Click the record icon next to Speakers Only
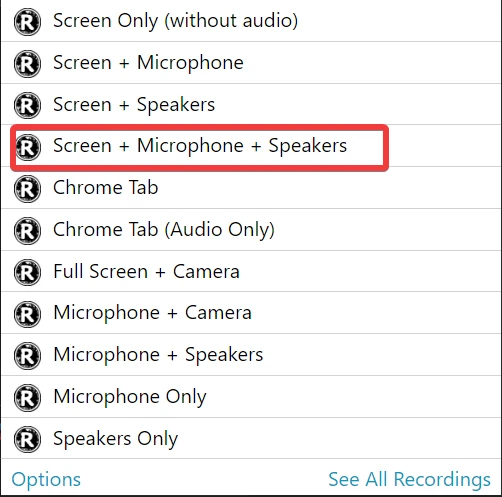The image size is (502, 497). point(27,439)
